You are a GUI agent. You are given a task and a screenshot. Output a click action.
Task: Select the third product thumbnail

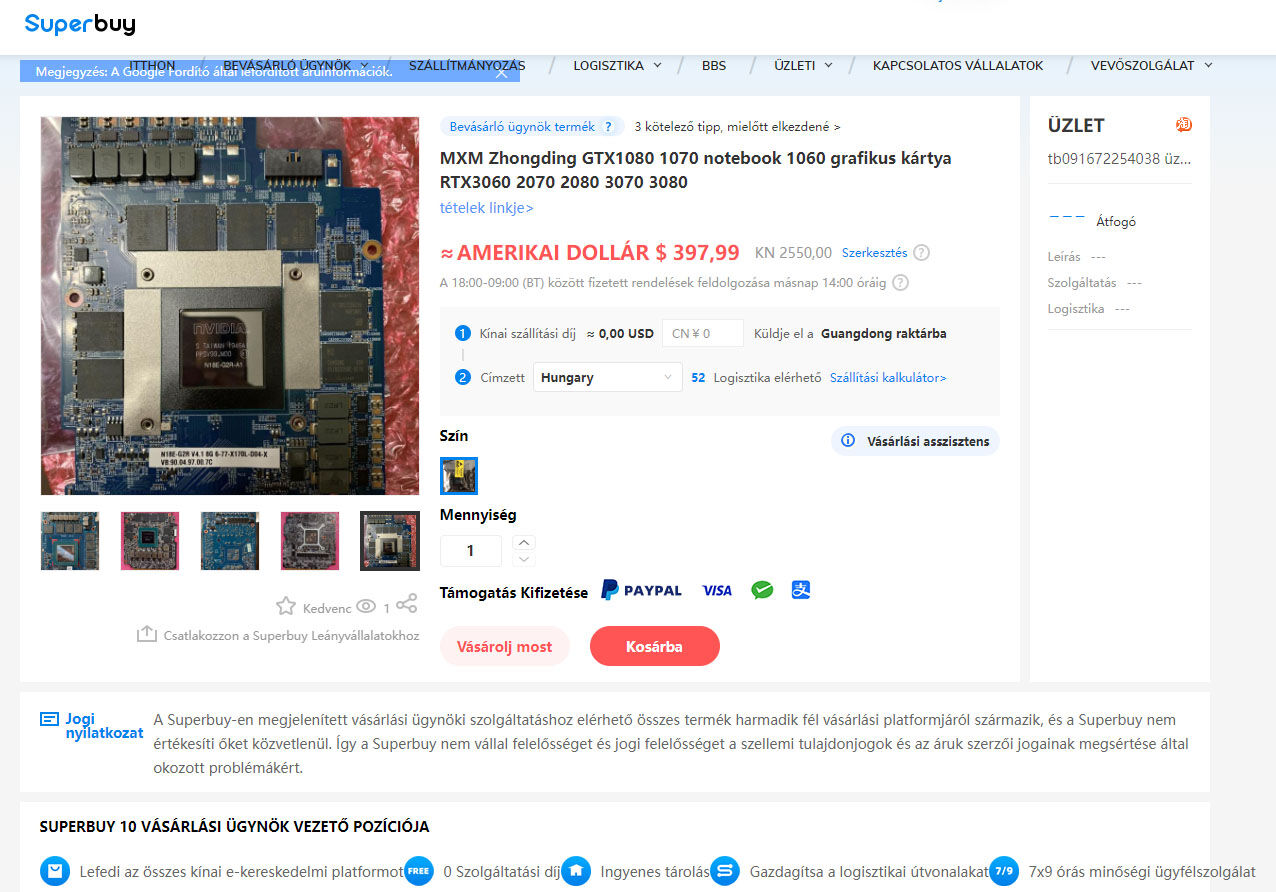pyautogui.click(x=230, y=541)
